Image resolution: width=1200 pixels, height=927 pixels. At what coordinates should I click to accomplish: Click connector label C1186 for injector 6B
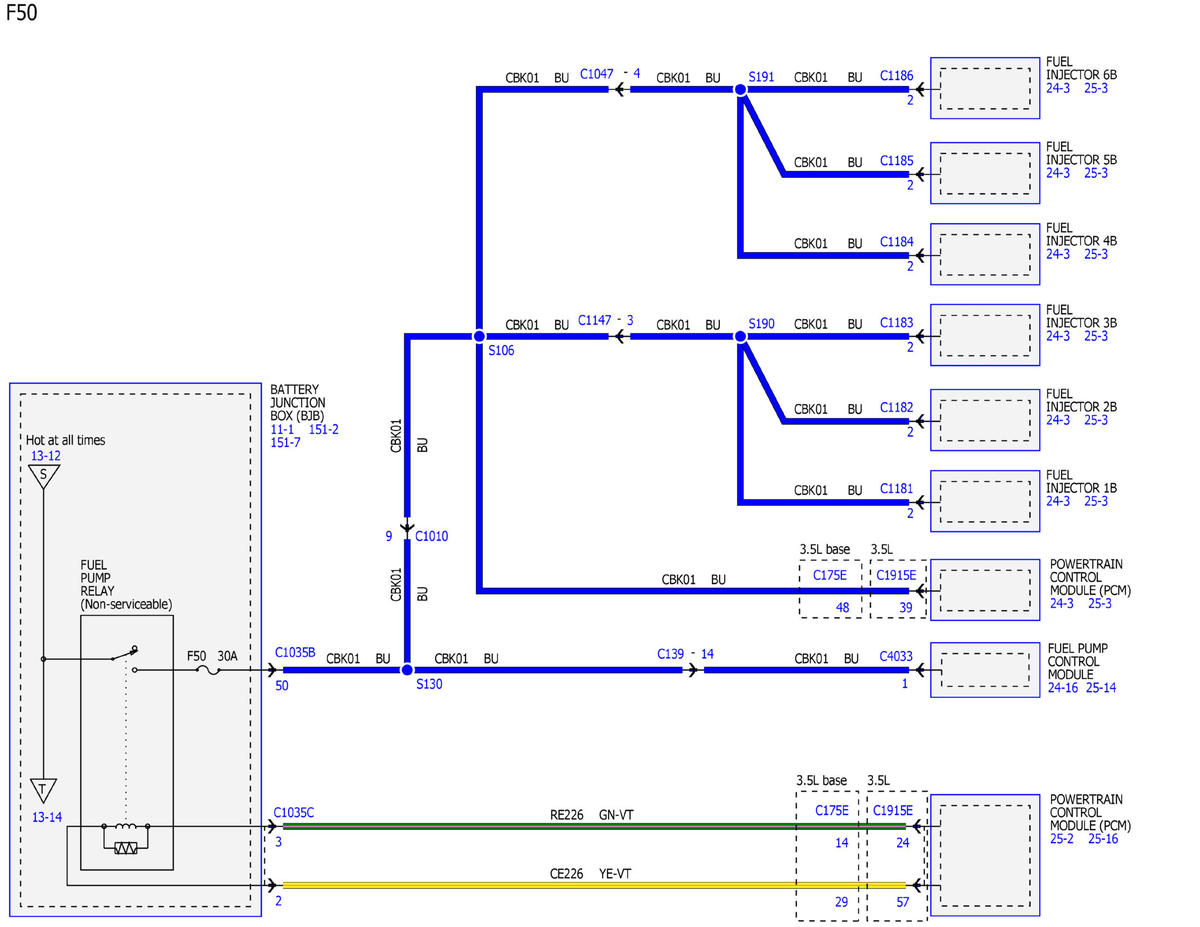tap(897, 75)
